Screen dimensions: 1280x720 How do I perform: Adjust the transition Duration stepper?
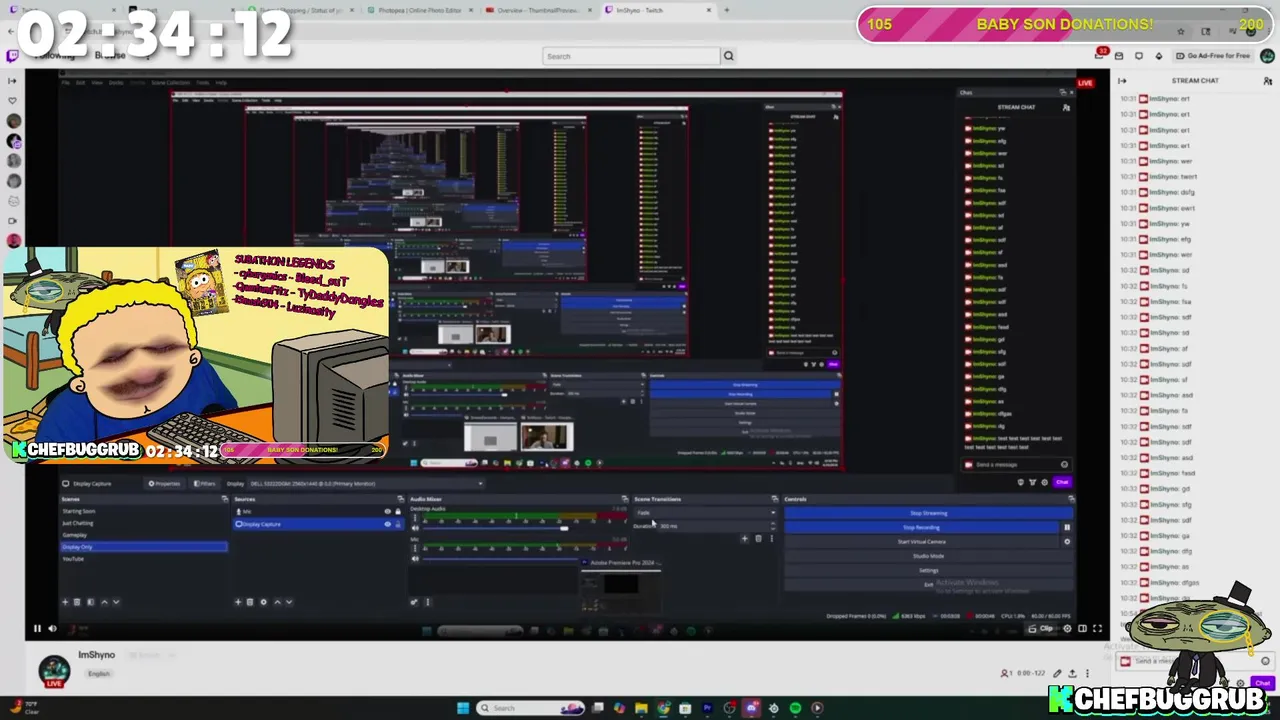click(x=772, y=526)
